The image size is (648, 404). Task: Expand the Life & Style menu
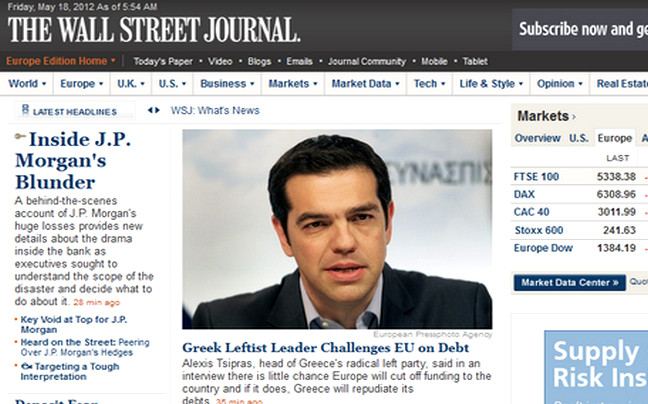(x=491, y=84)
